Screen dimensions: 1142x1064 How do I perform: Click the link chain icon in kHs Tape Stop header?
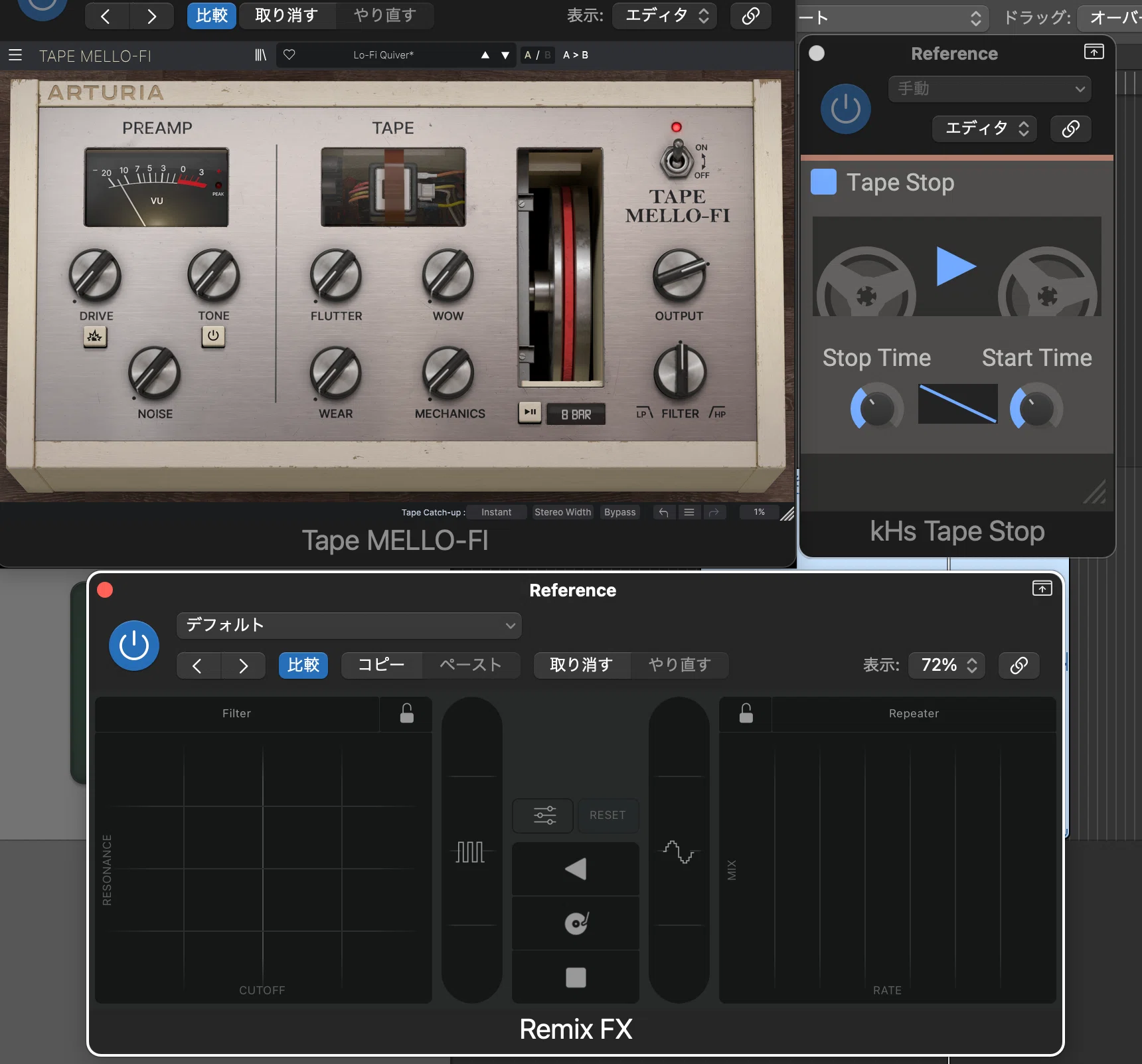pos(1070,128)
